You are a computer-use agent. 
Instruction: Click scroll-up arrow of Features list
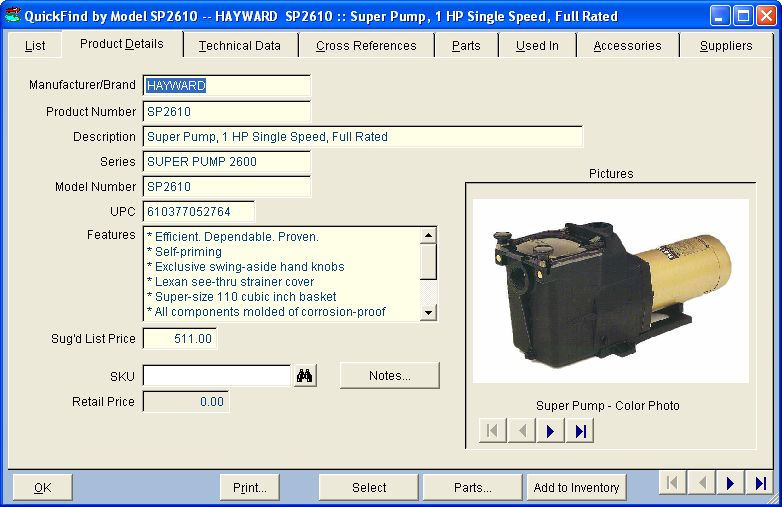pyautogui.click(x=428, y=235)
